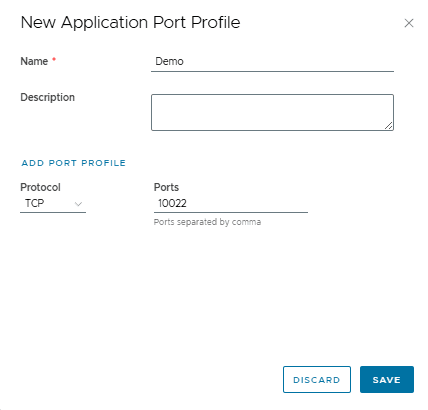Click the ADD PORT PROFILE link

74,163
